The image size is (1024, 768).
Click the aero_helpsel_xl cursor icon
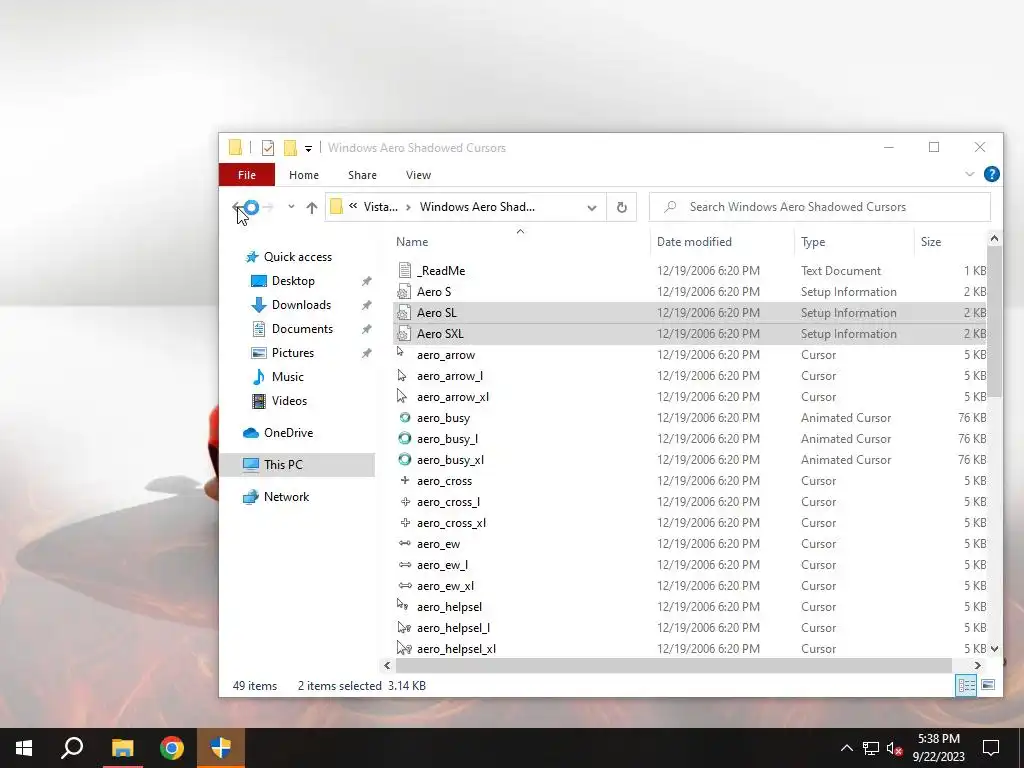404,648
